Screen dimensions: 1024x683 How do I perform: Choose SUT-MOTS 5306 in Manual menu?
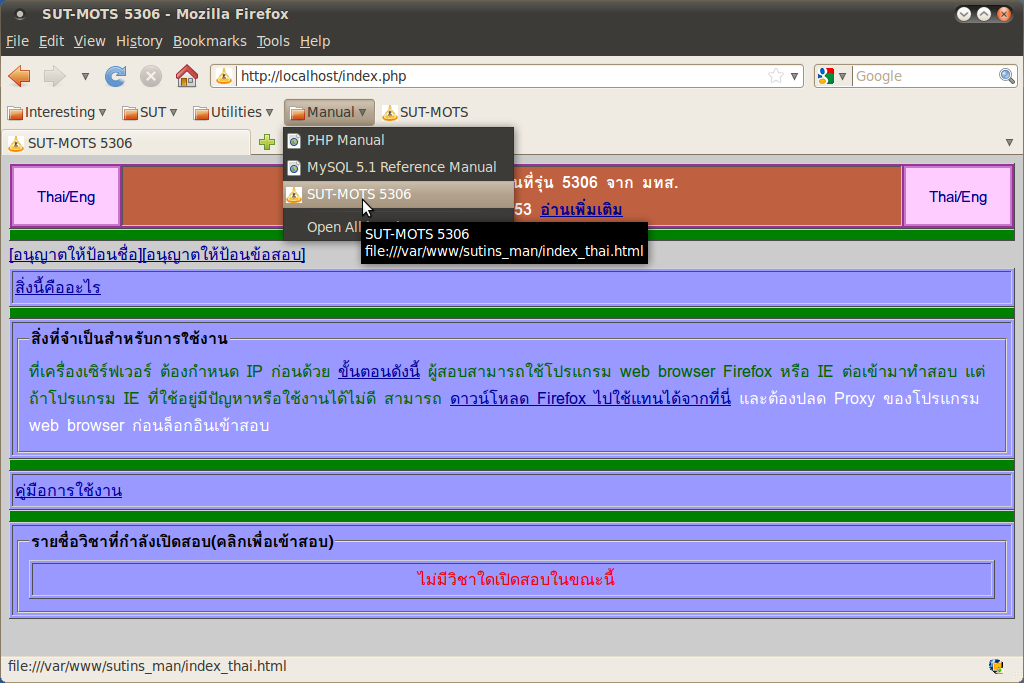pyautogui.click(x=398, y=194)
